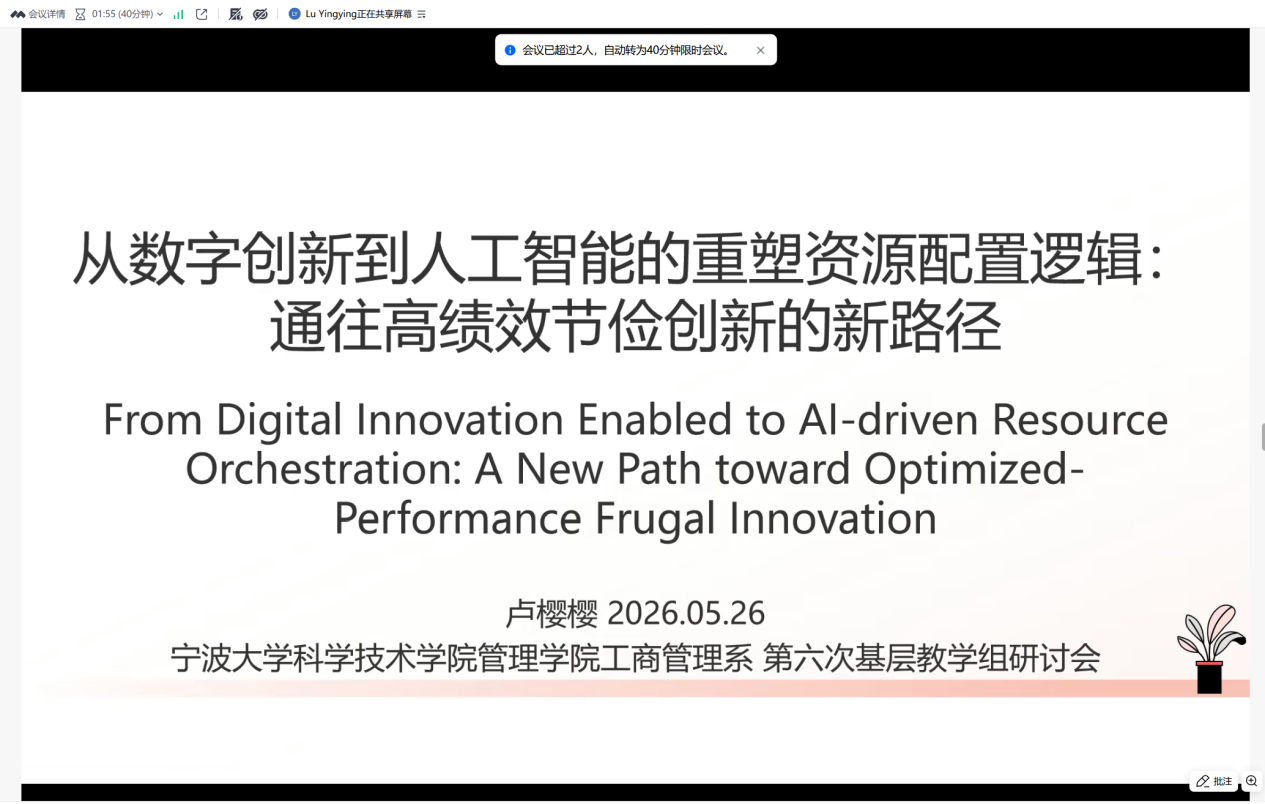Expand the 01:55 (40分钟) timer dropdown

coord(119,14)
